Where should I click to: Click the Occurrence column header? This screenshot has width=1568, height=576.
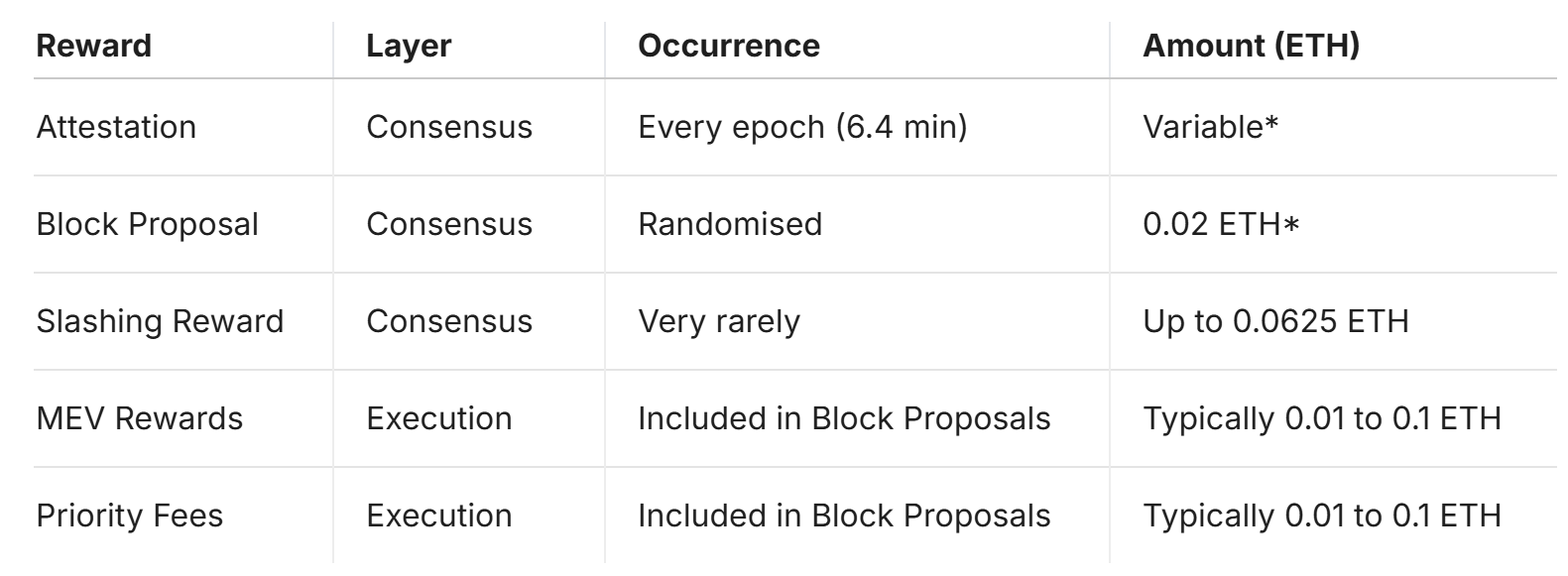pyautogui.click(x=729, y=47)
